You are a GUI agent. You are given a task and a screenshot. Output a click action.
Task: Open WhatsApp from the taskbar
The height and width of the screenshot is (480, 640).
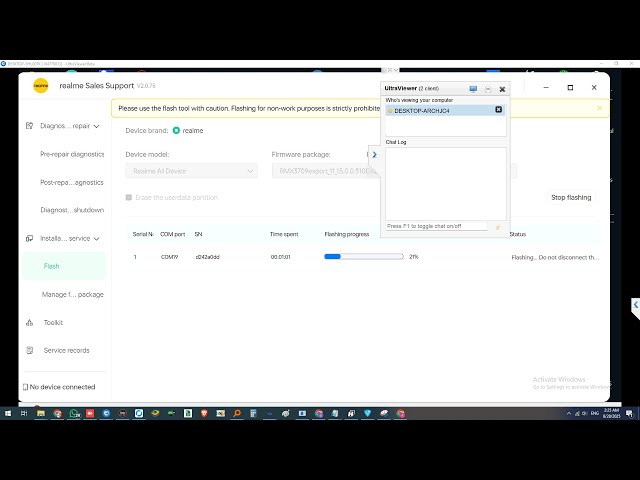(x=74, y=413)
